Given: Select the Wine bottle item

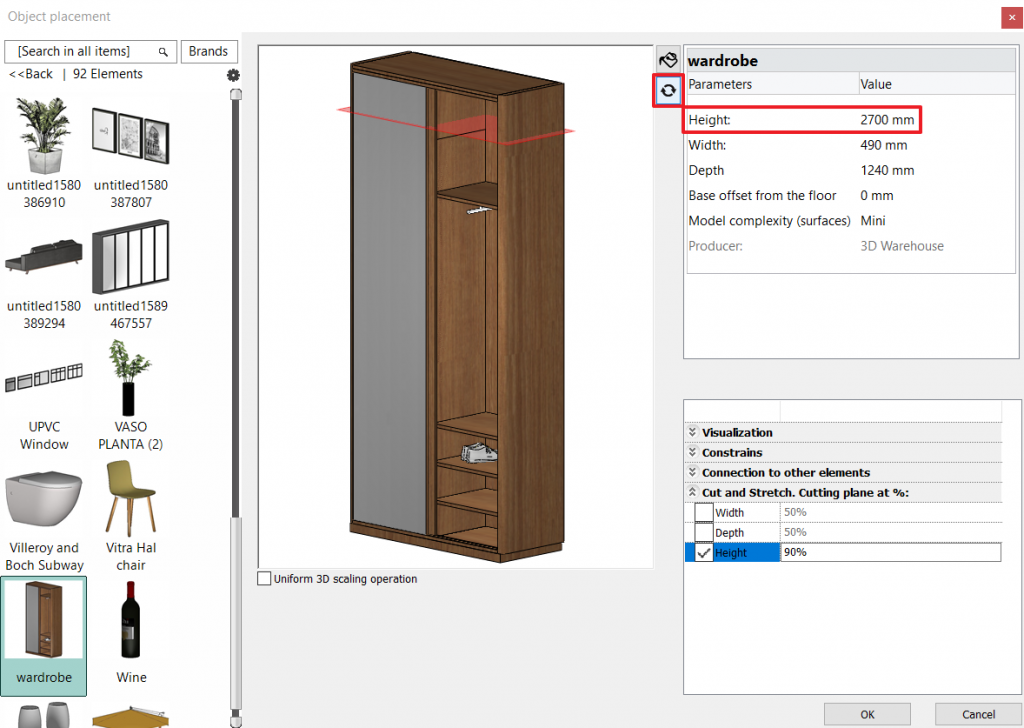Looking at the screenshot, I should pyautogui.click(x=131, y=621).
